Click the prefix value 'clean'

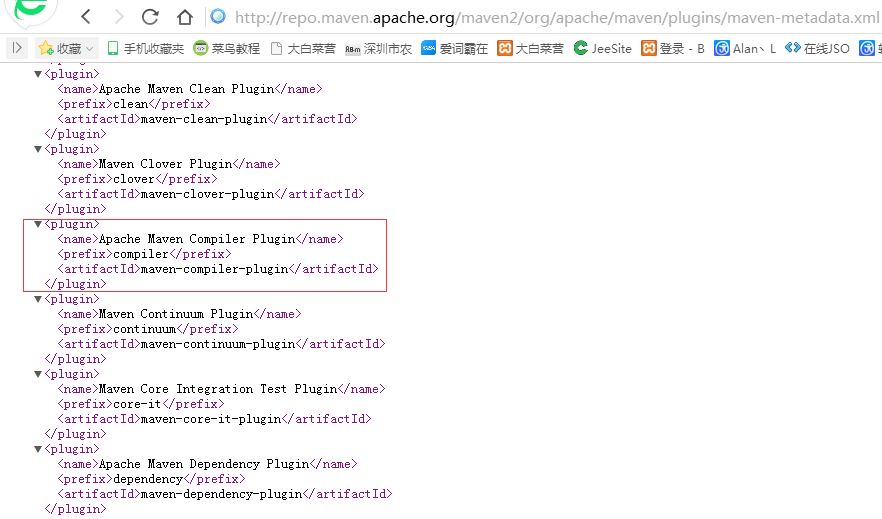click(130, 104)
